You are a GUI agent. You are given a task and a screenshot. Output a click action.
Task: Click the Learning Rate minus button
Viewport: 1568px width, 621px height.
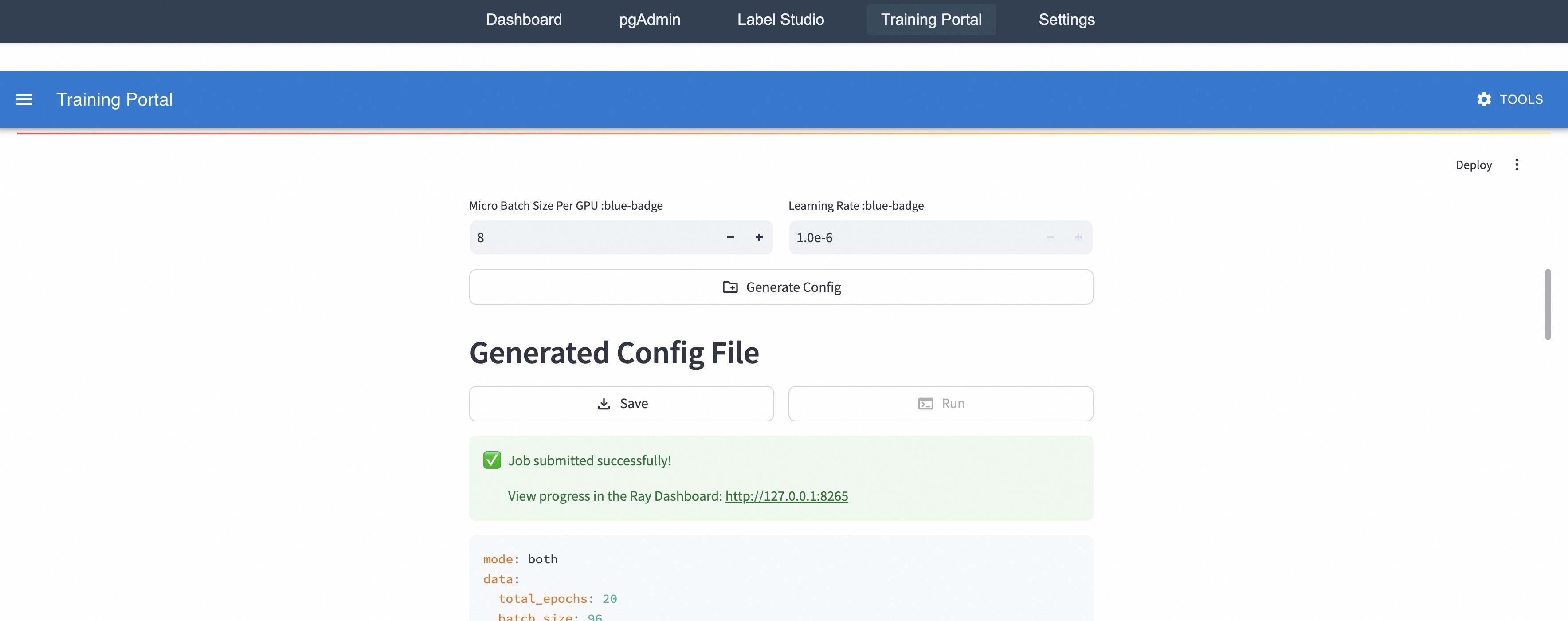point(1049,237)
